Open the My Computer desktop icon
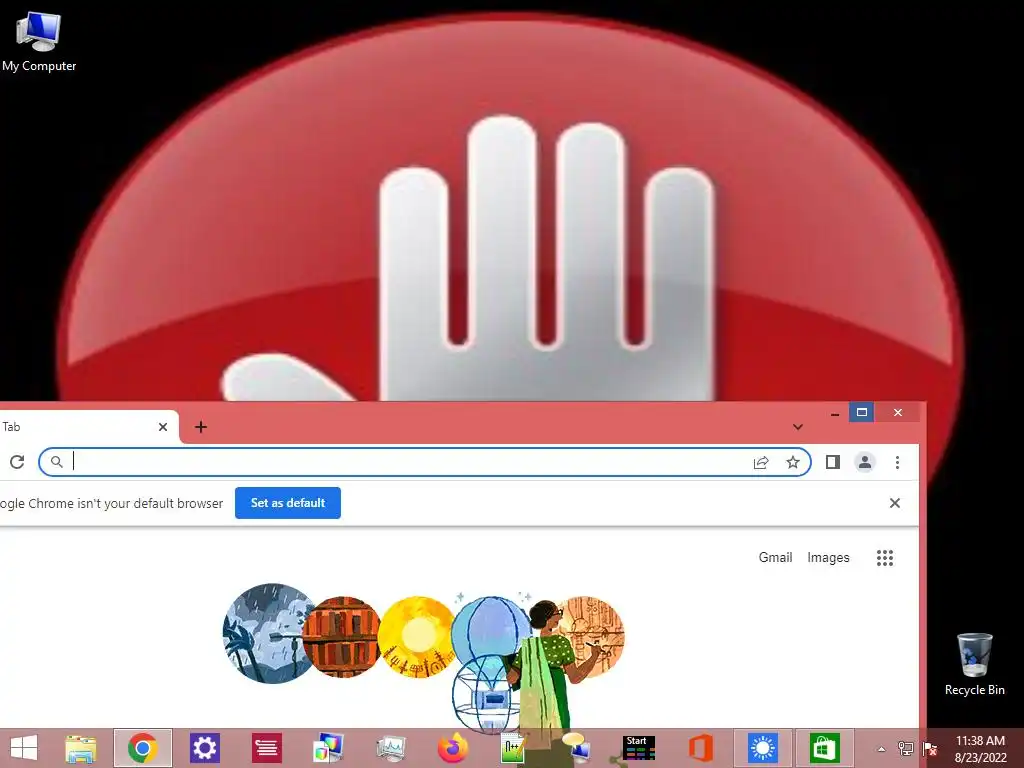This screenshot has height=768, width=1024. [39, 42]
